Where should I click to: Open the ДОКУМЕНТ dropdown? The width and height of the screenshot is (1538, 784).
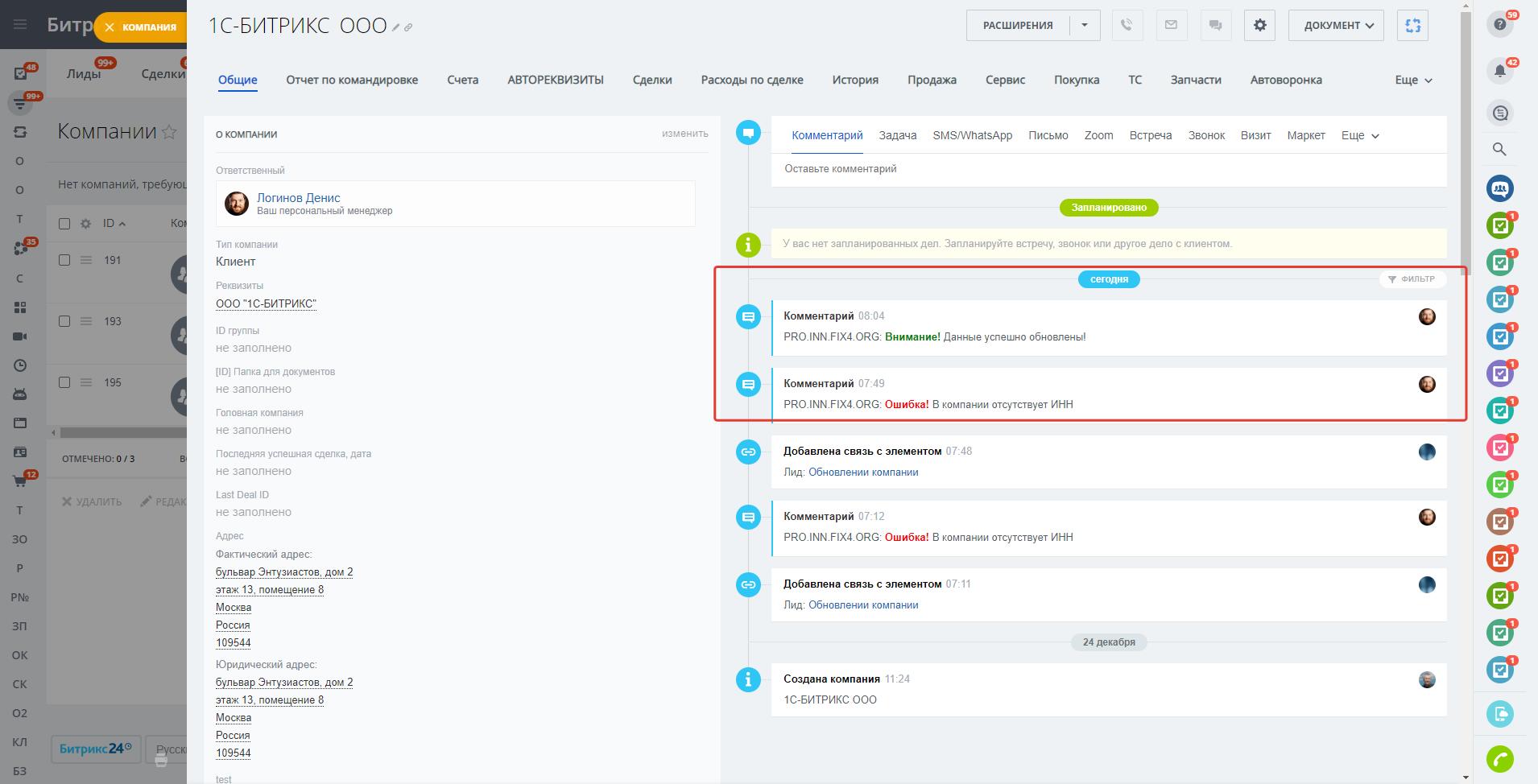pos(1336,25)
